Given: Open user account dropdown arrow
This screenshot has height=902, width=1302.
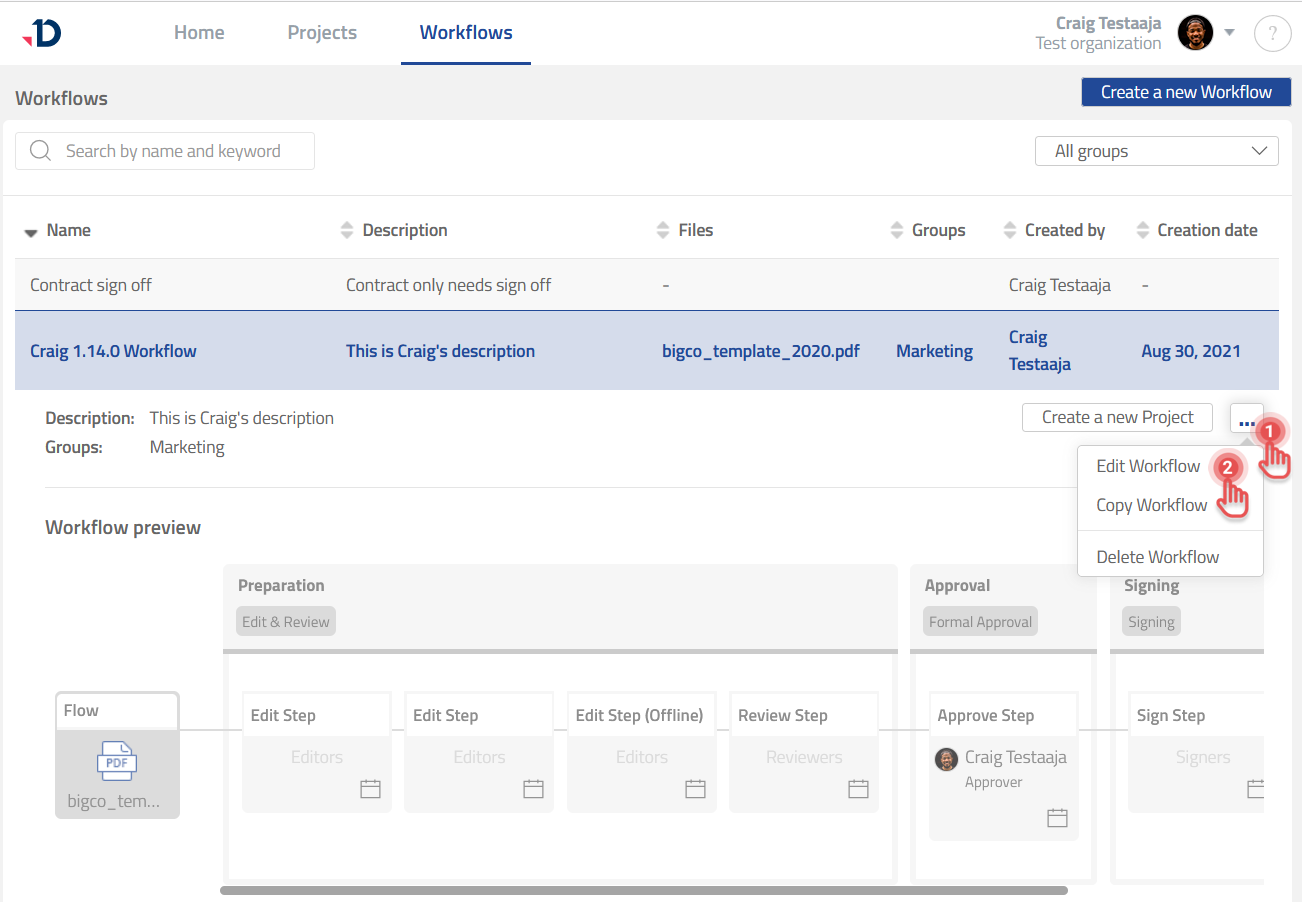Looking at the screenshot, I should tap(1230, 32).
